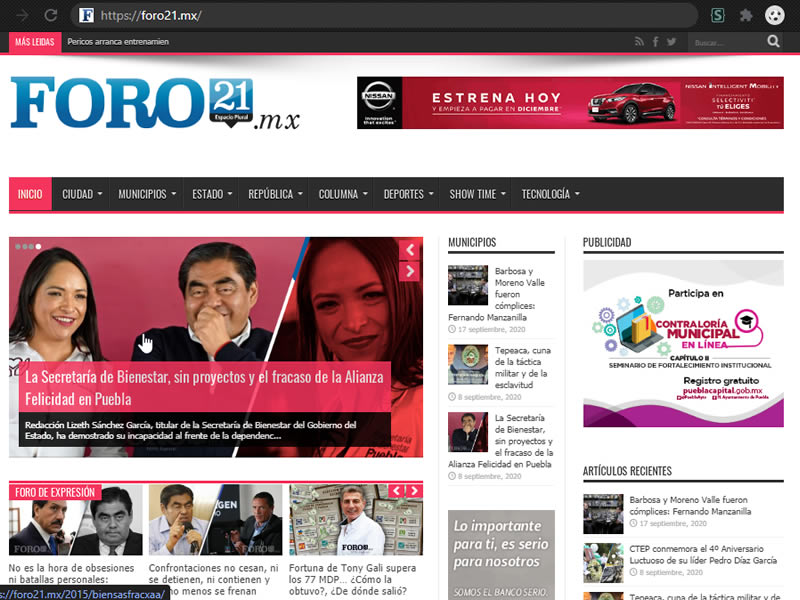Viewport: 800px width, 600px height.
Task: Select the fourth slider pagination dot
Action: click(38, 247)
